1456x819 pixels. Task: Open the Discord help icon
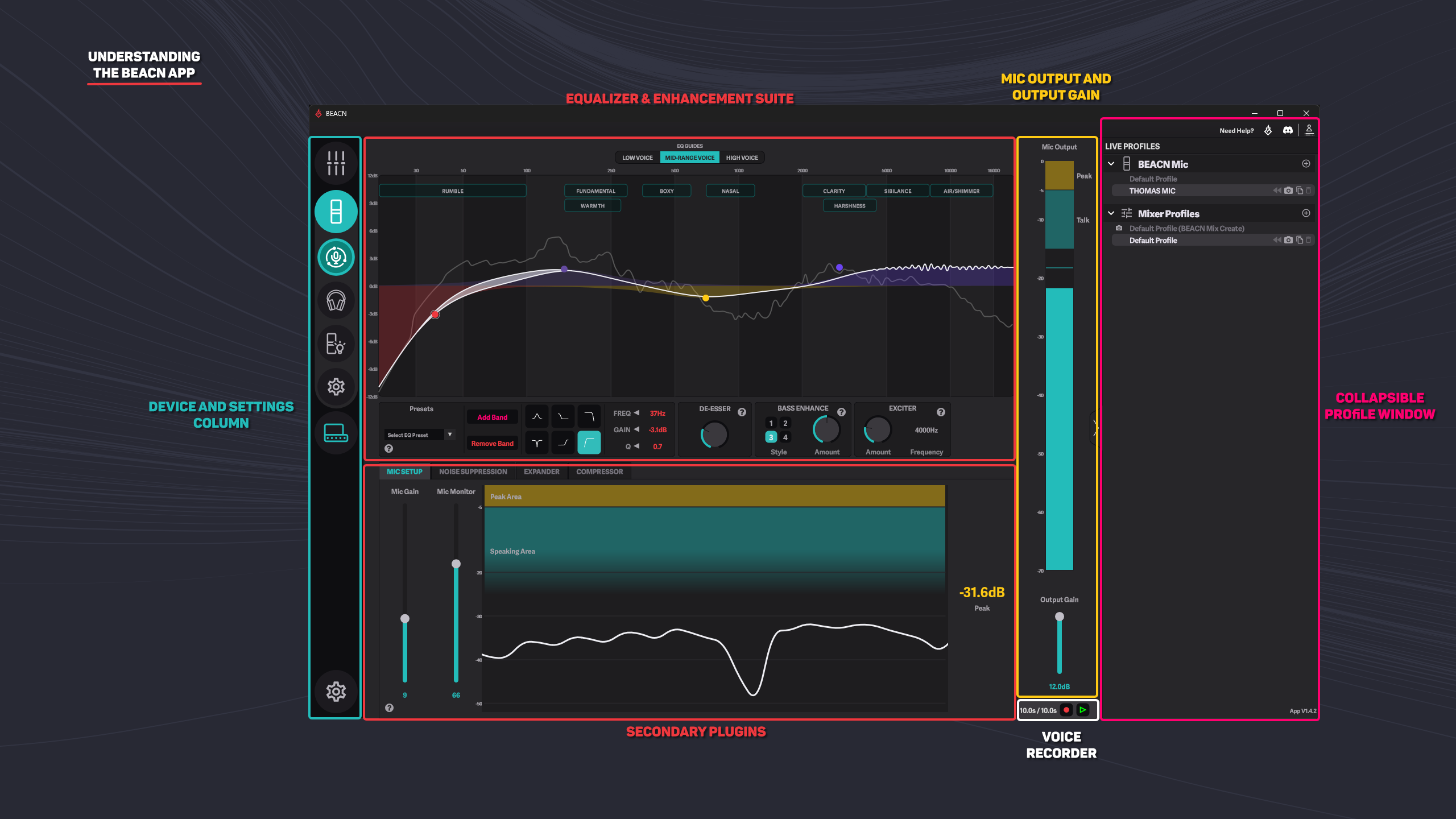1288,130
